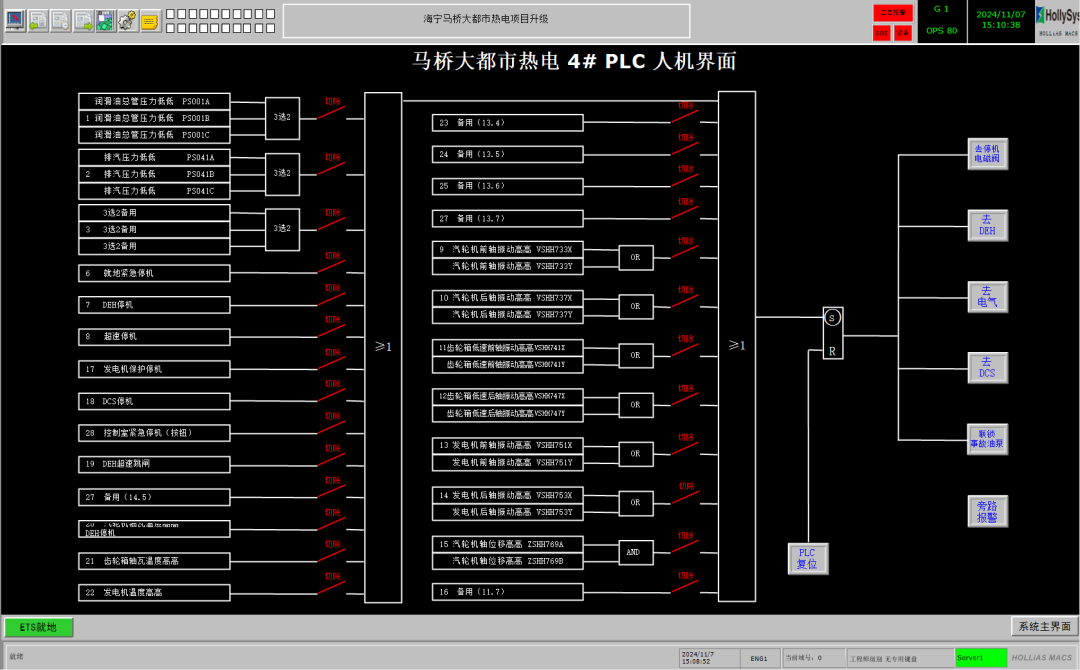1080x670 pixels.
Task: Click the HollySys logo
Action: tap(1058, 20)
